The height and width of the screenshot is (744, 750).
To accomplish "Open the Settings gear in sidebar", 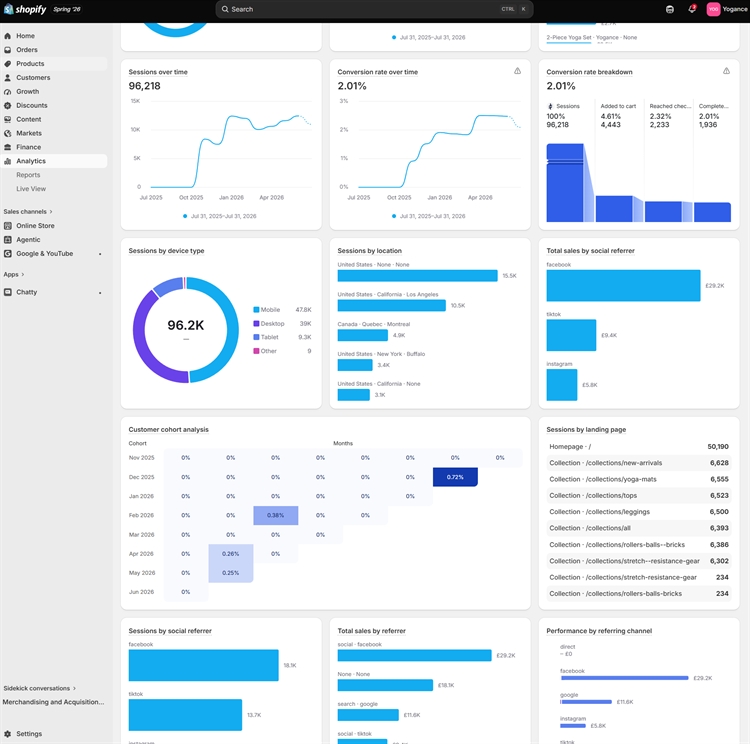I will coord(8,733).
